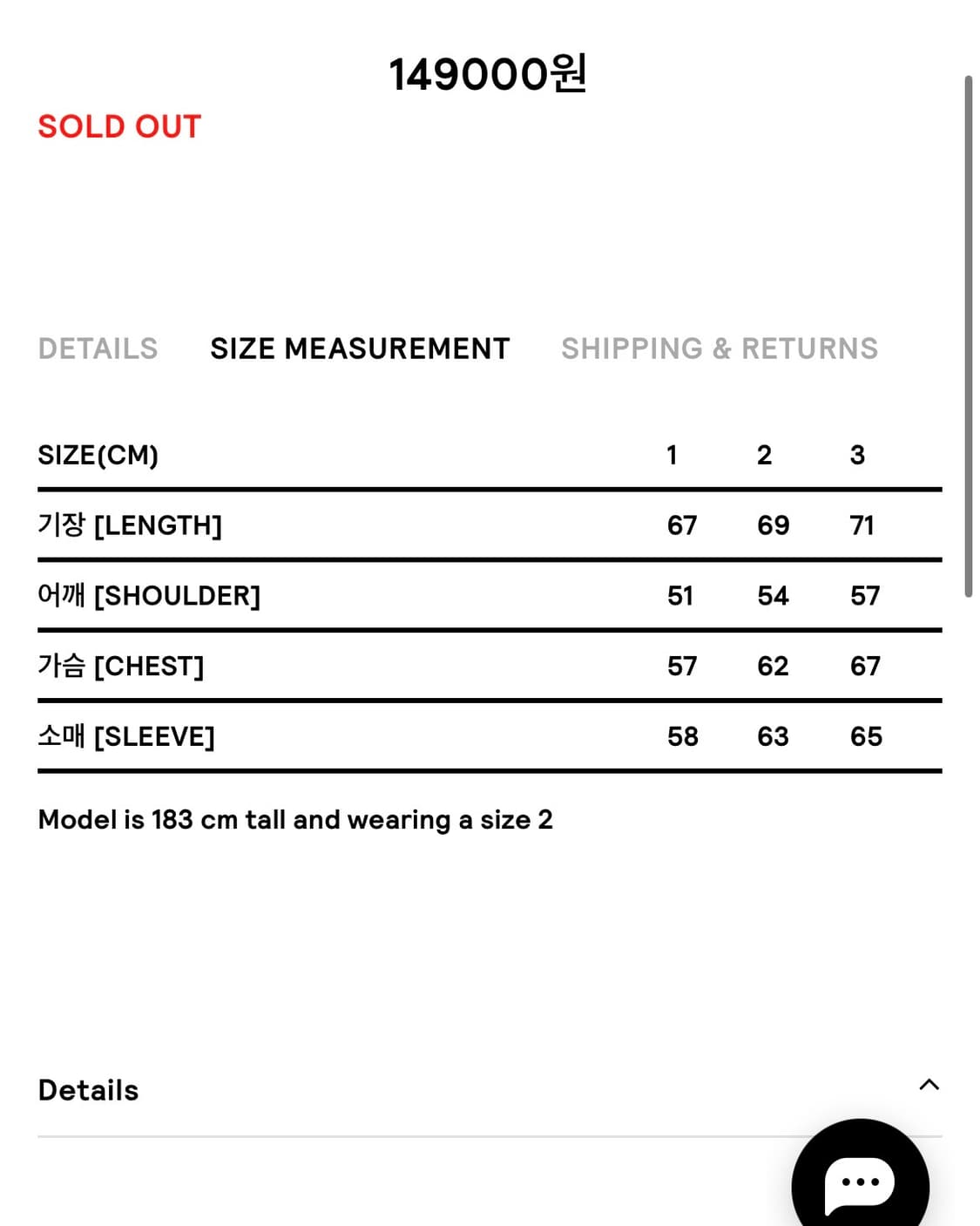The height and width of the screenshot is (1226, 980).
Task: Collapse the Details section chevron
Action: point(929,1085)
